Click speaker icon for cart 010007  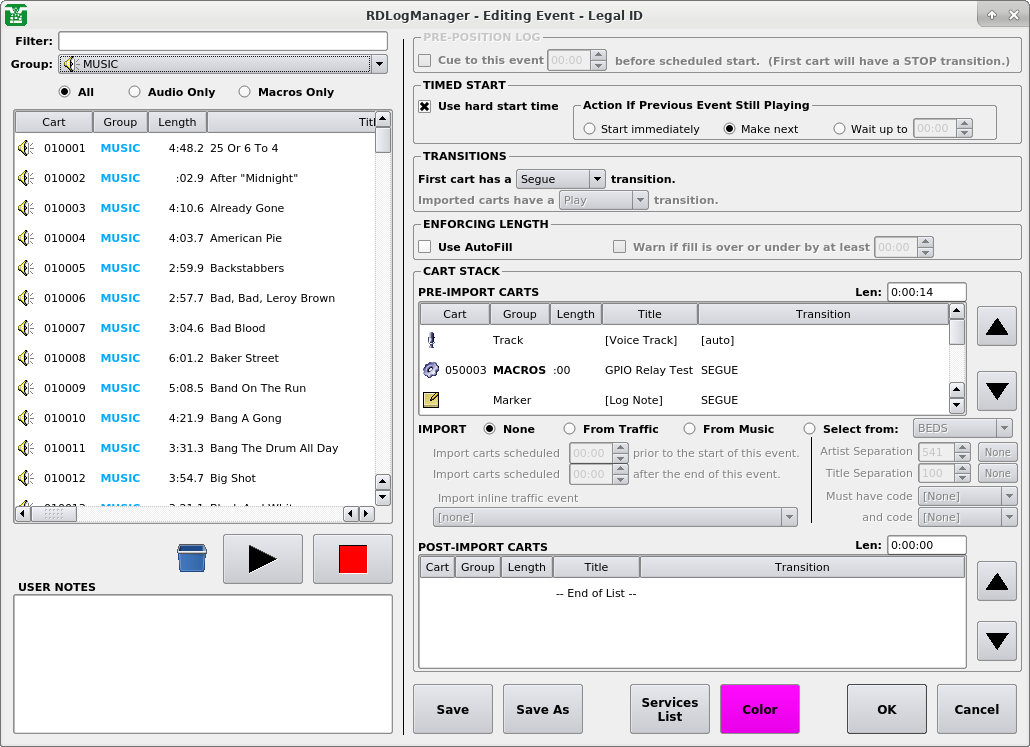26,328
